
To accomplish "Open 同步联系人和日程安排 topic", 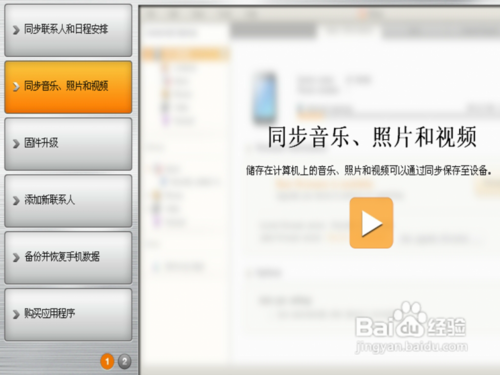I will tap(68, 30).
